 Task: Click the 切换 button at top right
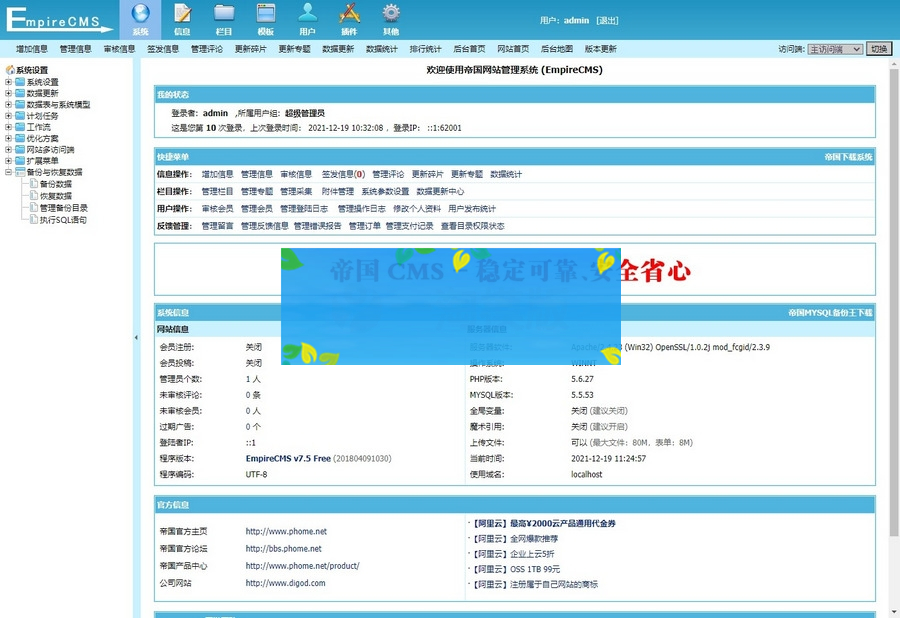point(880,48)
